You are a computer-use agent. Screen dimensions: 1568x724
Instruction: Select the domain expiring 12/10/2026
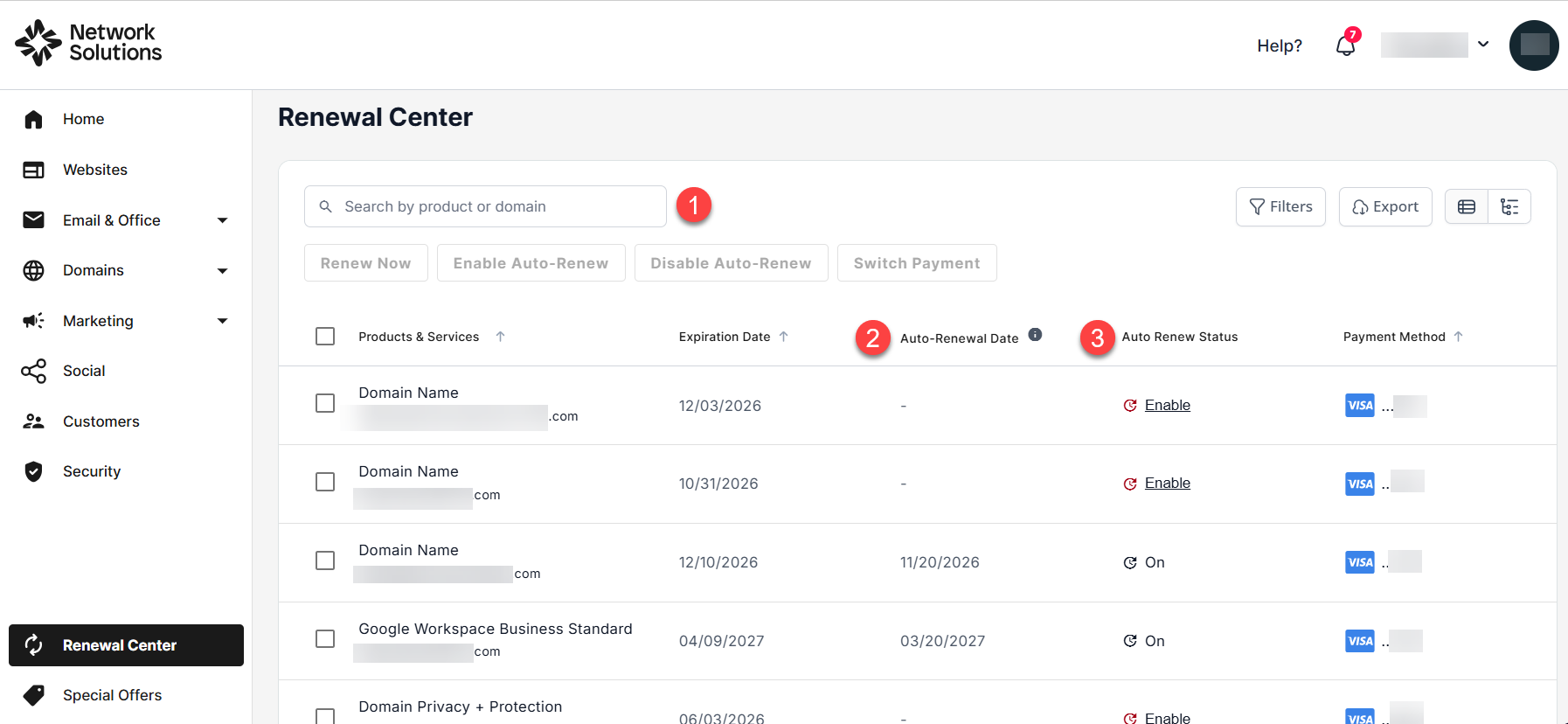point(325,560)
